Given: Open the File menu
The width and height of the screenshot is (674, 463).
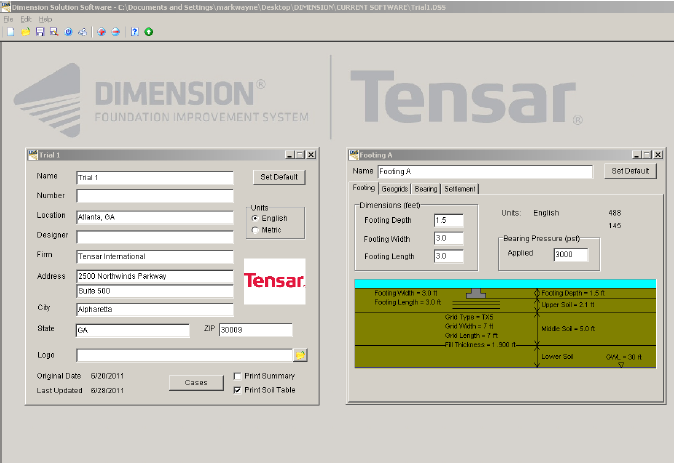Looking at the screenshot, I should [x=10, y=19].
